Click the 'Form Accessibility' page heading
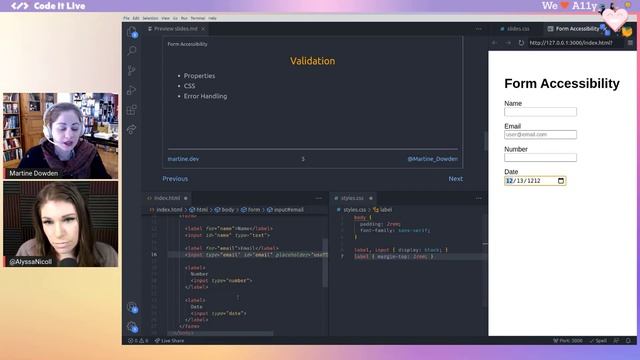This screenshot has width=640, height=360. 562,84
